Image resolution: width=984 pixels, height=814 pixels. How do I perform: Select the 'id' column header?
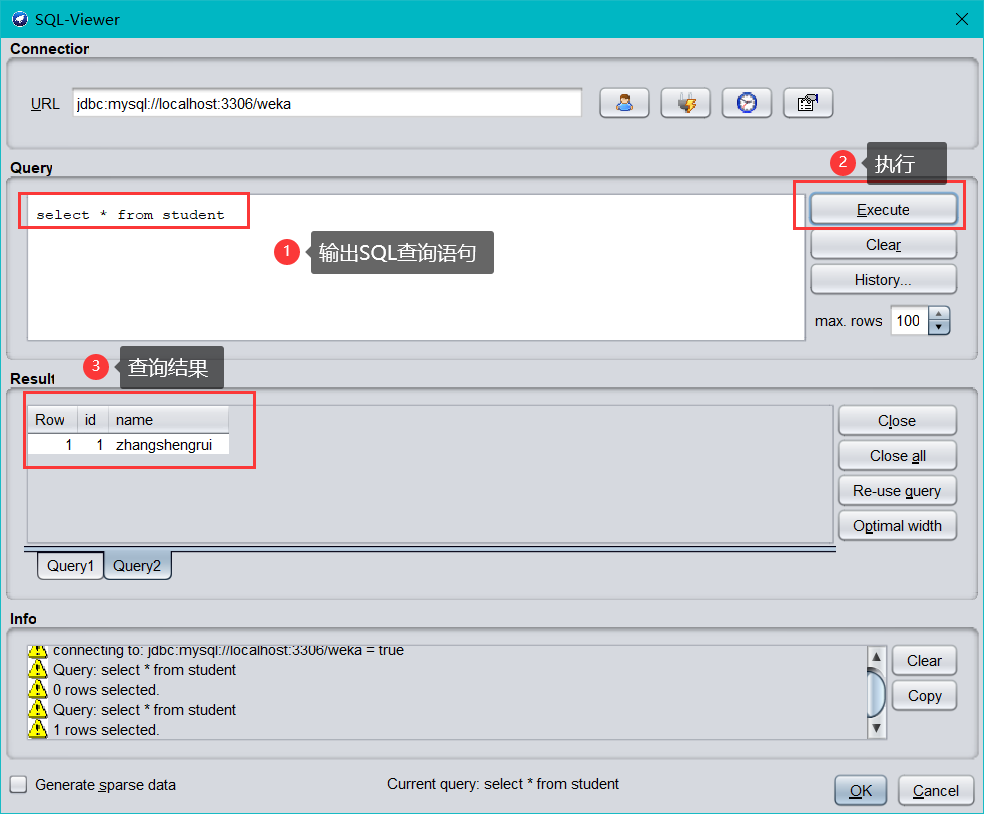coord(92,419)
